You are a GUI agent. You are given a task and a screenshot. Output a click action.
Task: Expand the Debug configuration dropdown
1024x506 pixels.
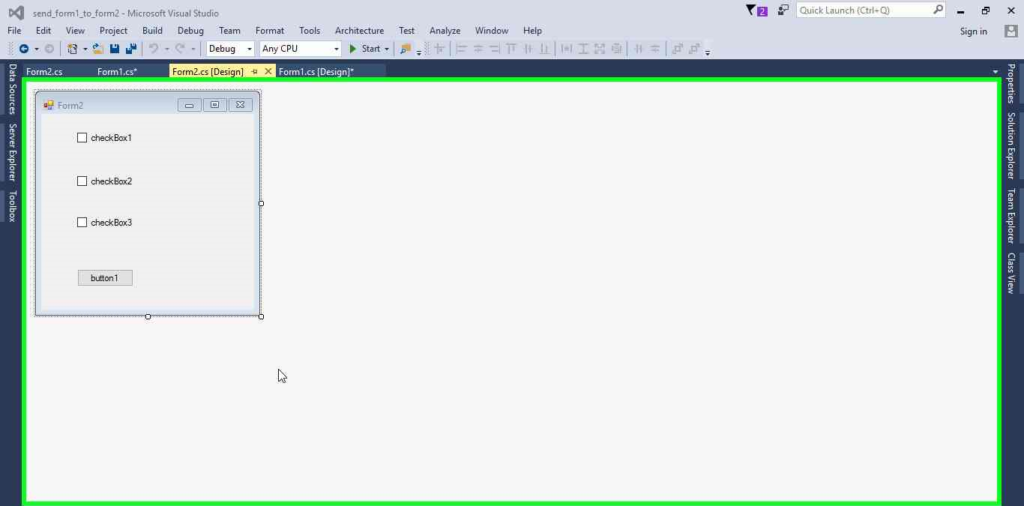pos(249,49)
